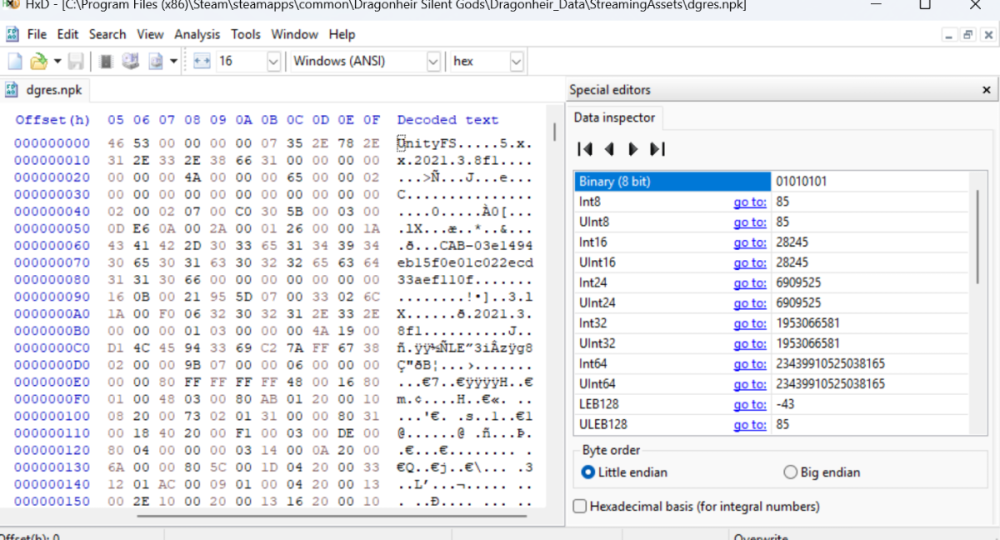Open the Help menu

click(x=342, y=34)
